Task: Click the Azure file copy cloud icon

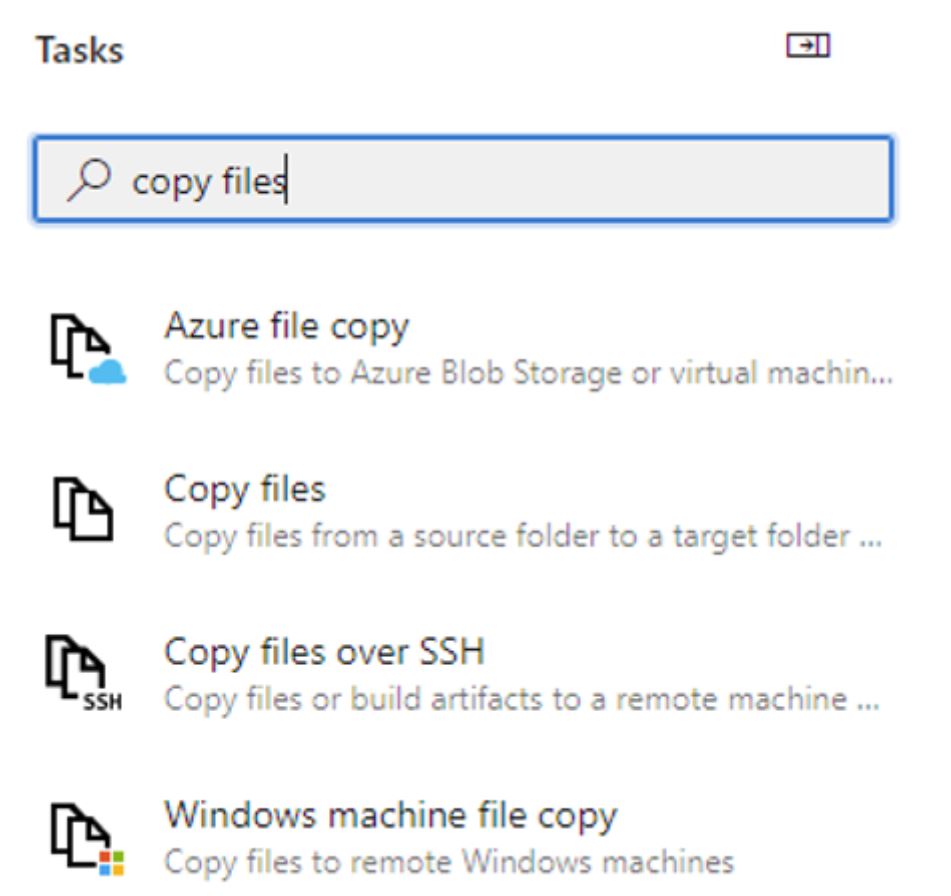Action: click(88, 349)
